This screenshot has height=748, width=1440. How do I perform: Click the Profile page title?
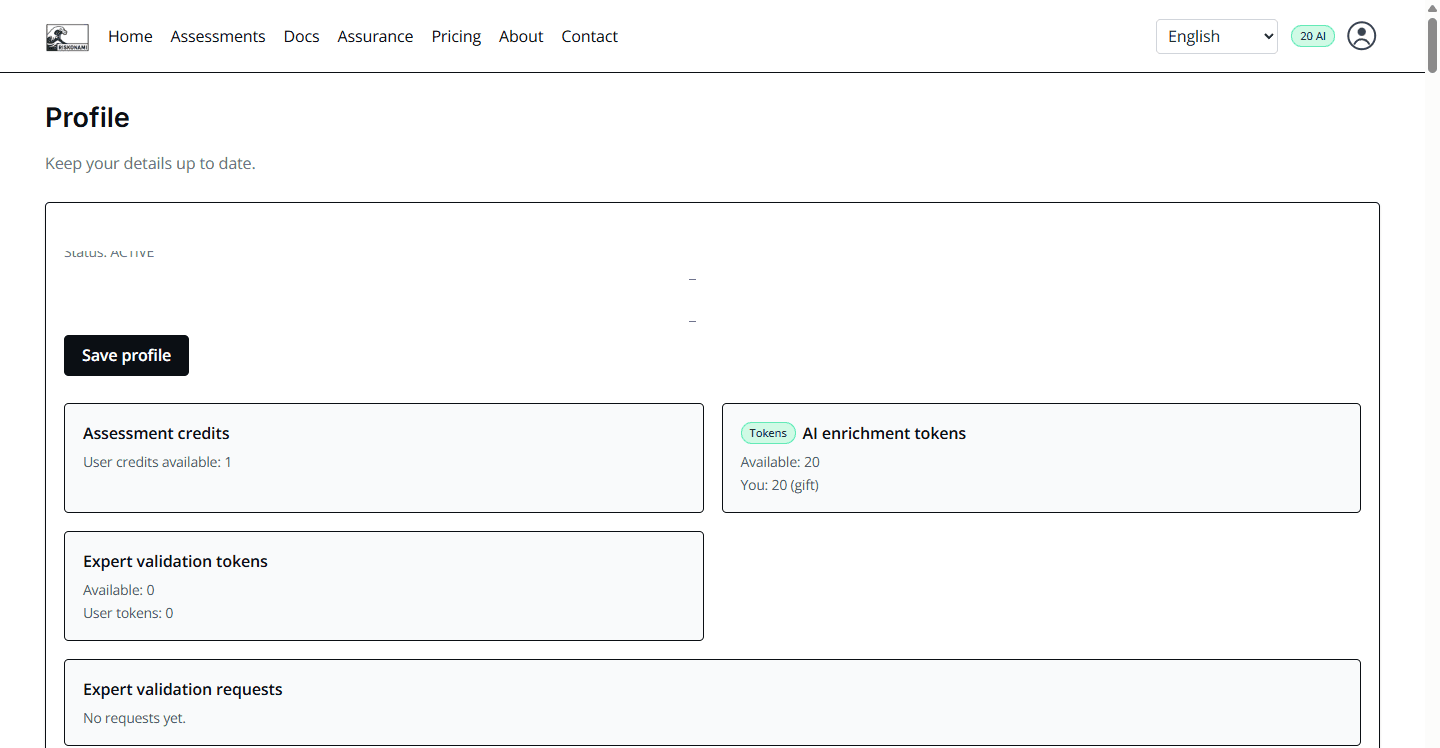coord(87,117)
